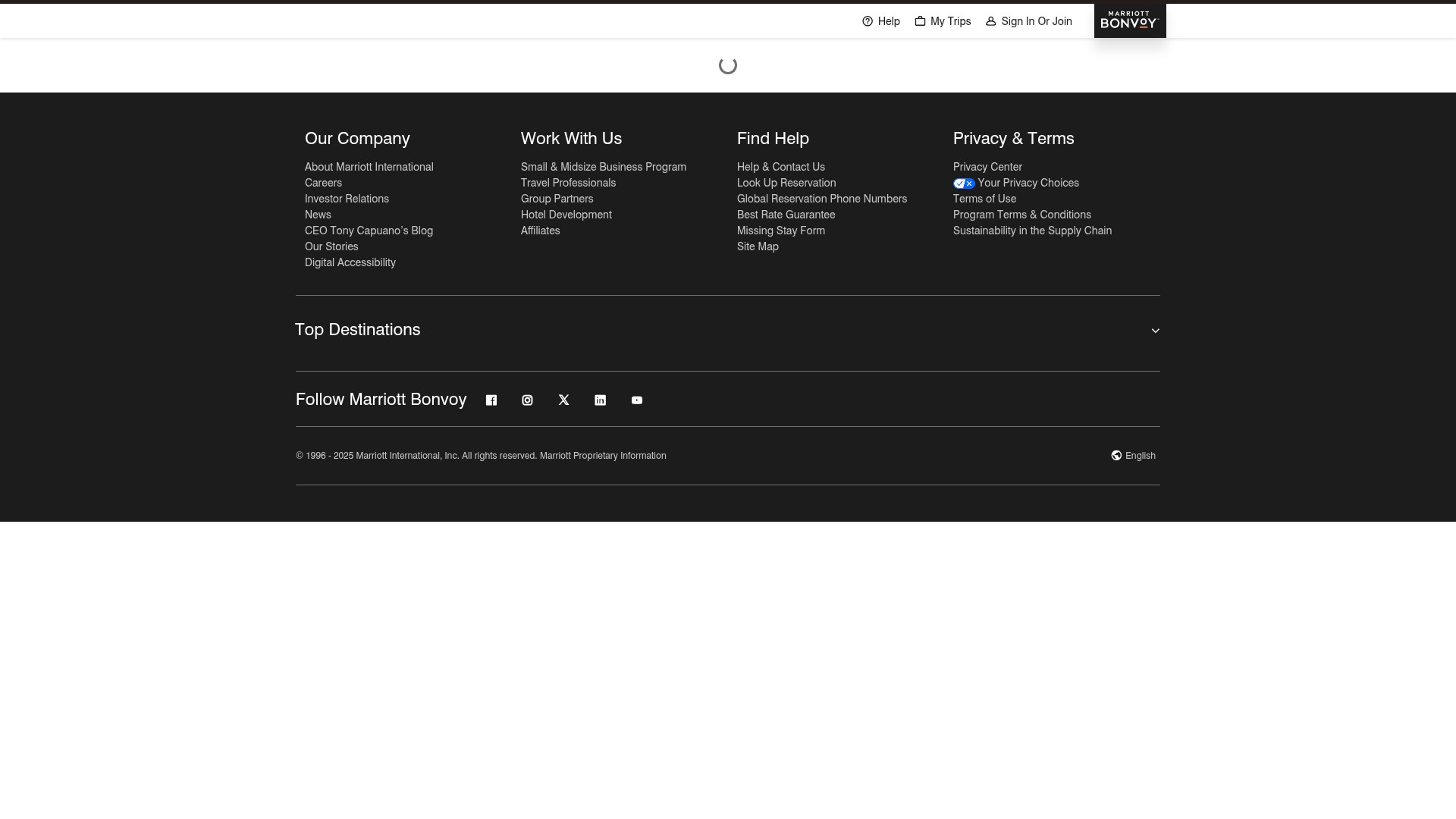Image resolution: width=1456 pixels, height=819 pixels.
Task: Click the Work With Us heading
Action: [571, 139]
